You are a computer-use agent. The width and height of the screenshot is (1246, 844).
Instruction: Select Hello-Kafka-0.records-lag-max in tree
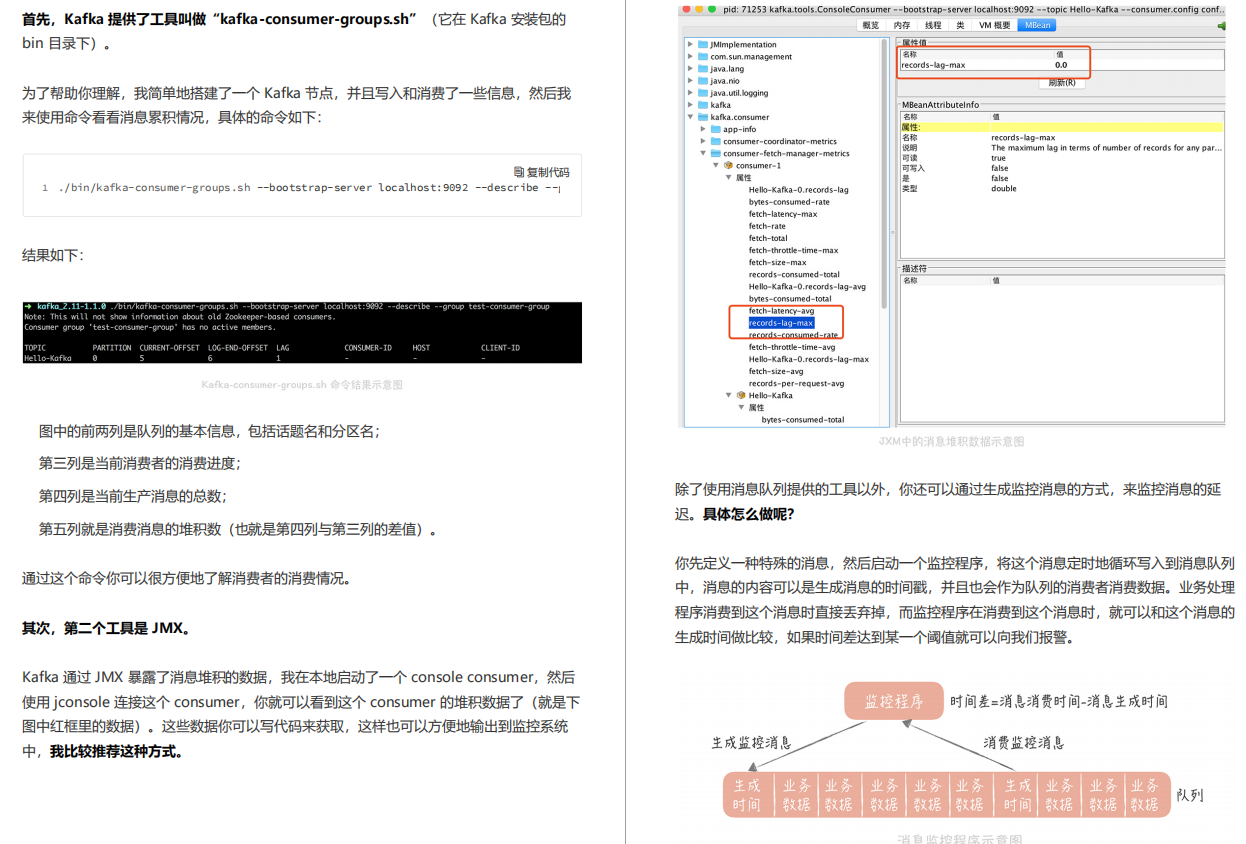(808, 359)
